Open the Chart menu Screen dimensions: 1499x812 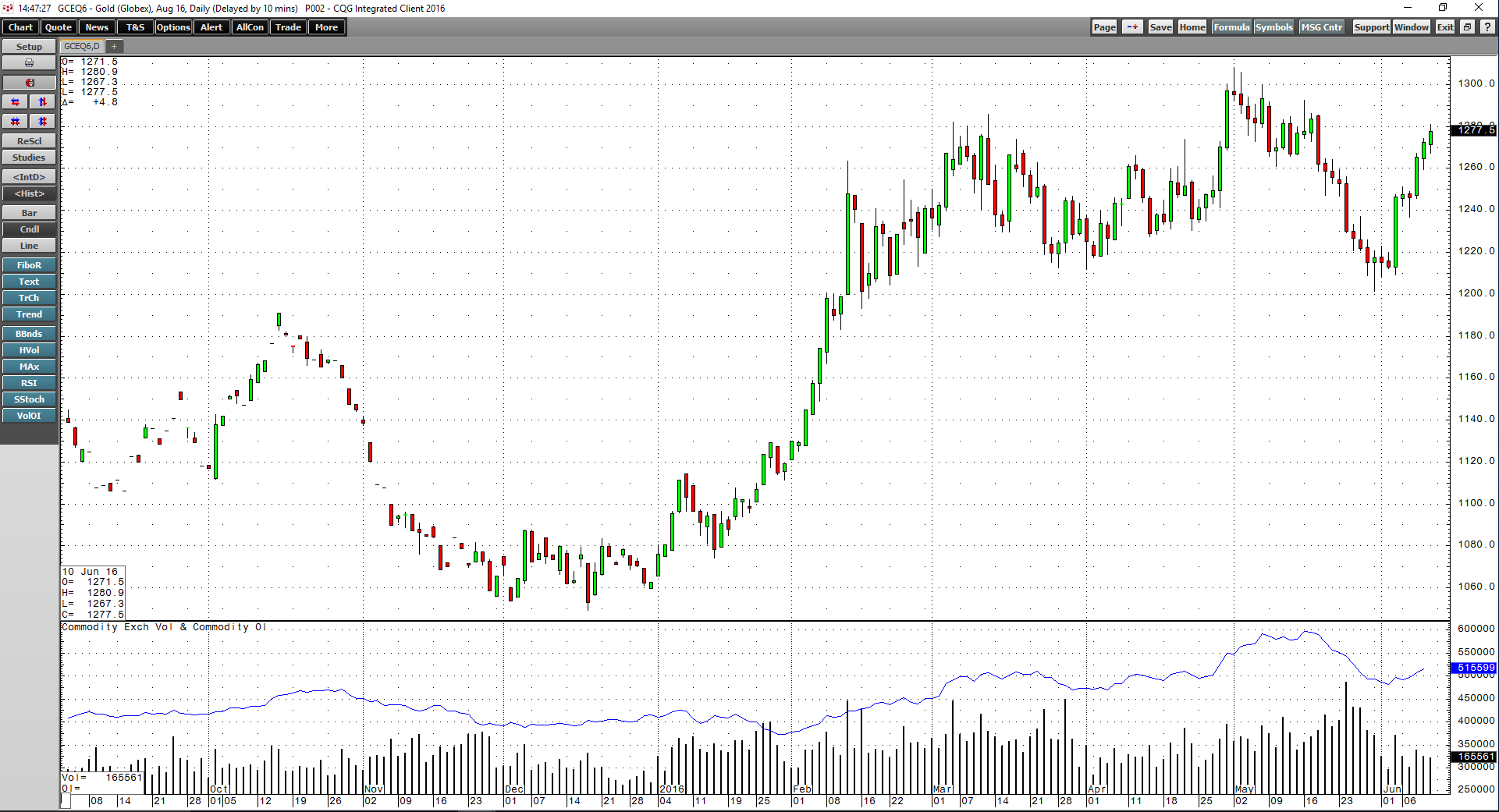[x=20, y=27]
